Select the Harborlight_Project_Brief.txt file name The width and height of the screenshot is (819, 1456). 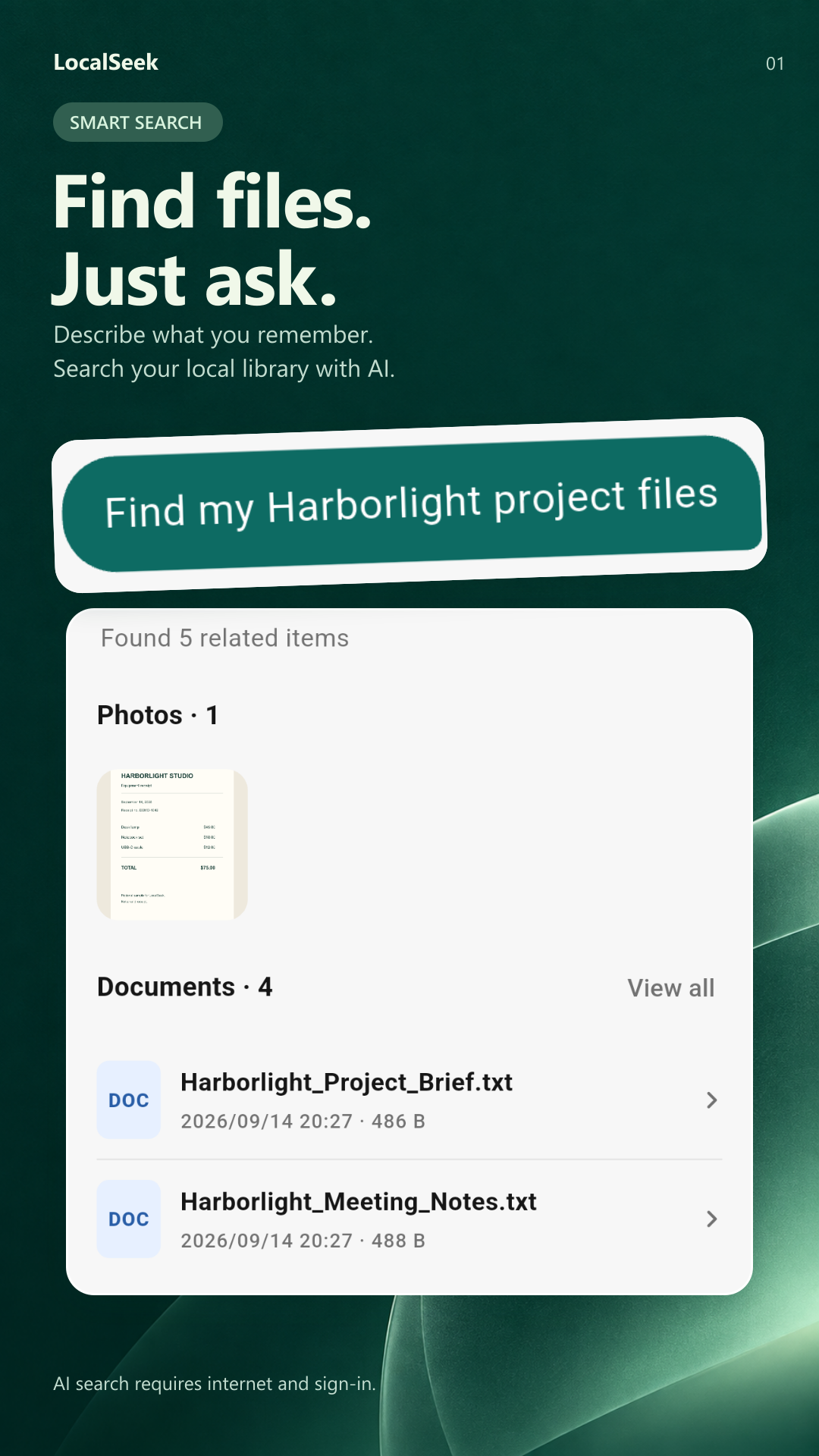point(347,1082)
